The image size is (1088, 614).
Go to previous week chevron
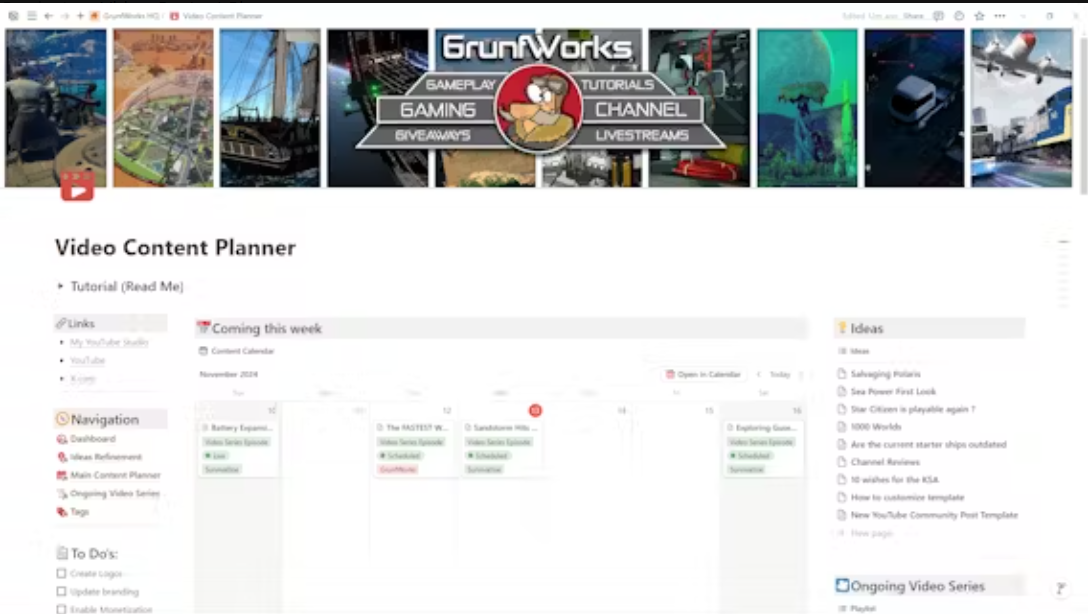(x=758, y=374)
